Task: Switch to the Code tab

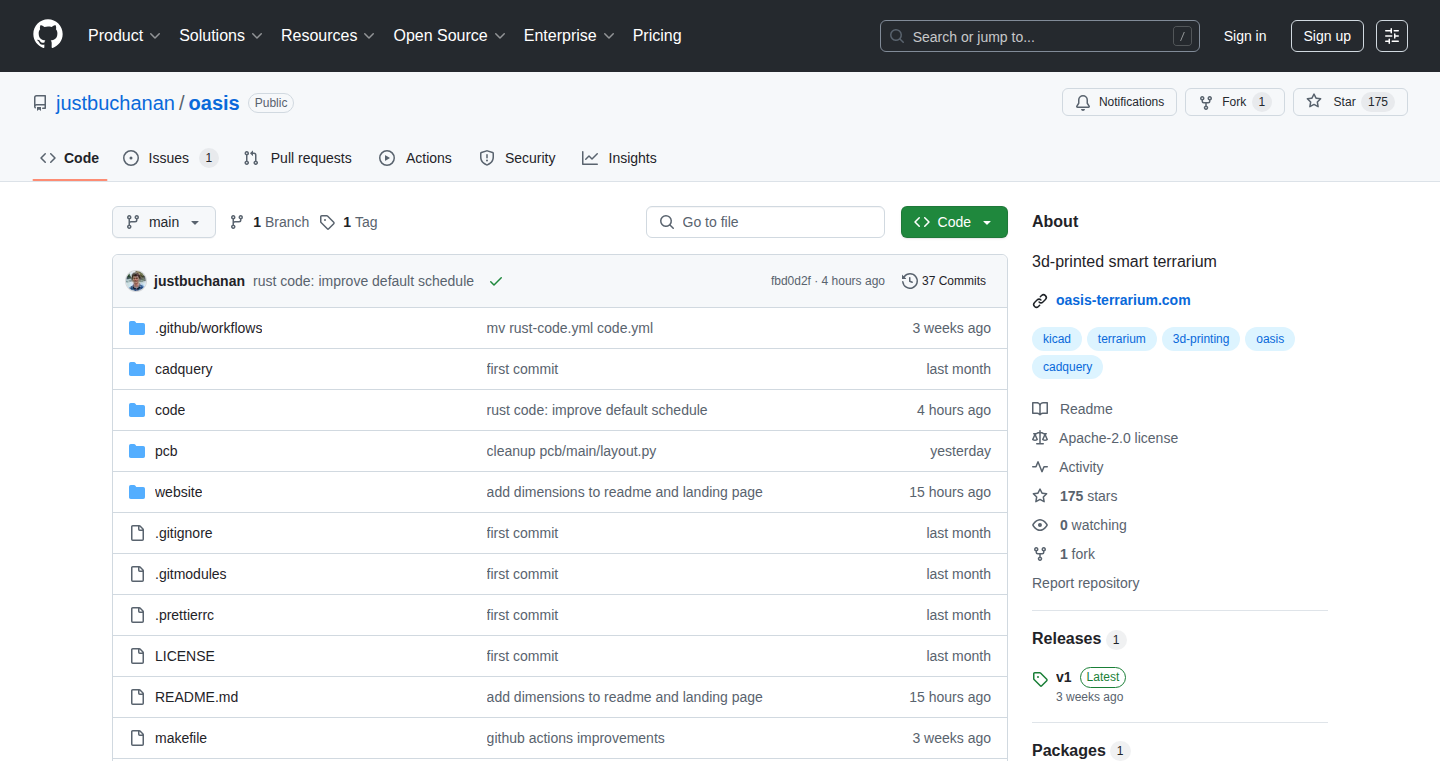Action: coord(70,158)
